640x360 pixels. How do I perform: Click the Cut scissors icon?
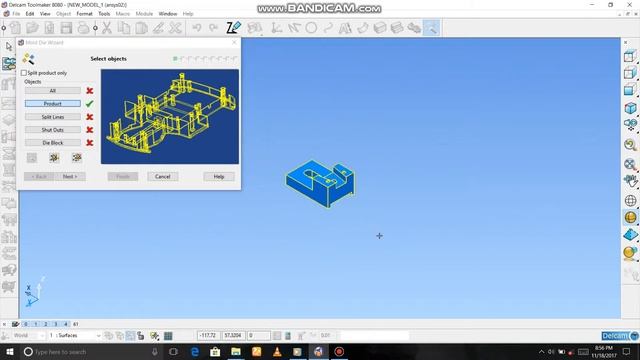coord(107,28)
